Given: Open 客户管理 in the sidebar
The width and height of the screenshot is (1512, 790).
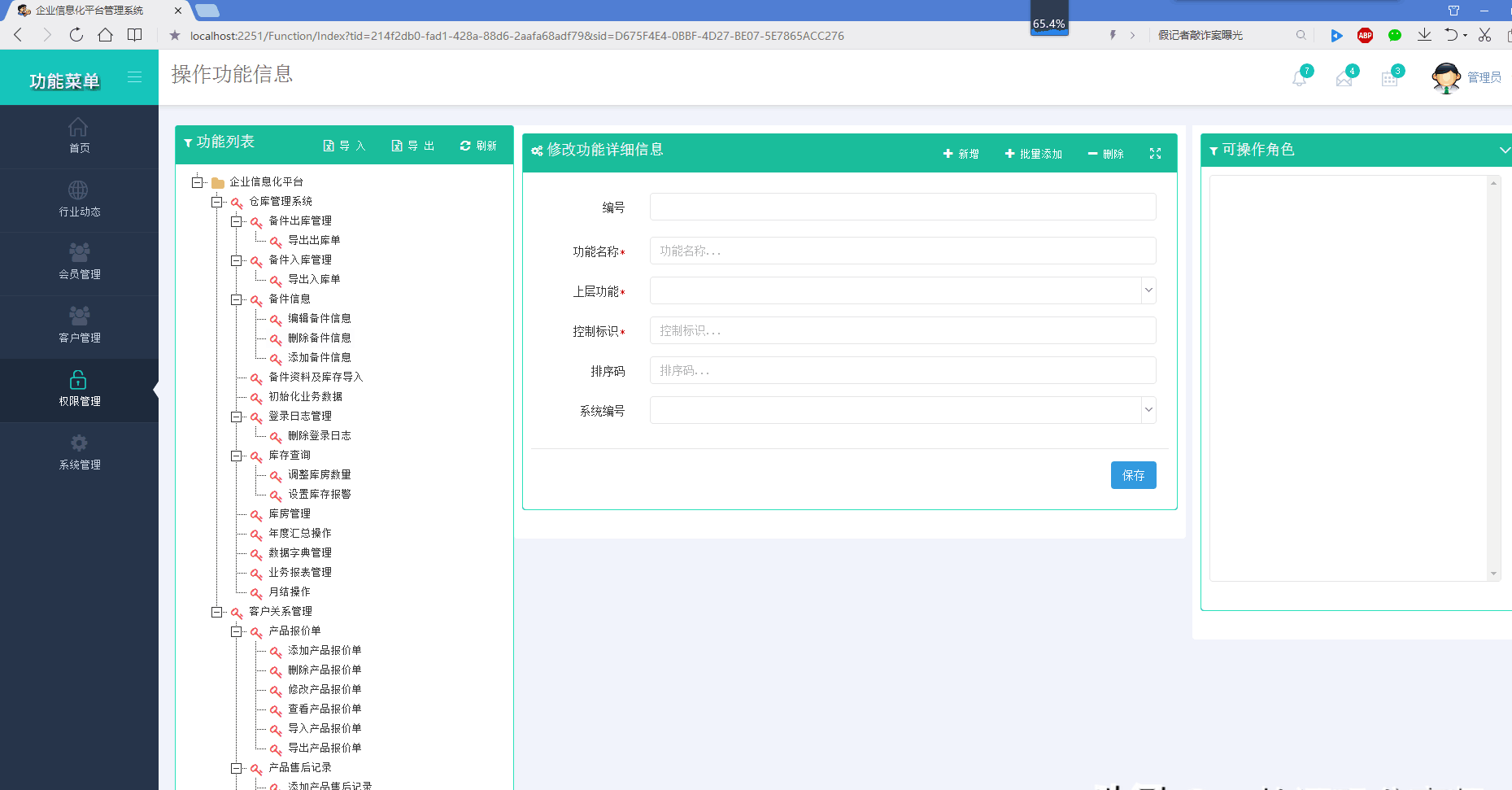Looking at the screenshot, I should (x=79, y=326).
